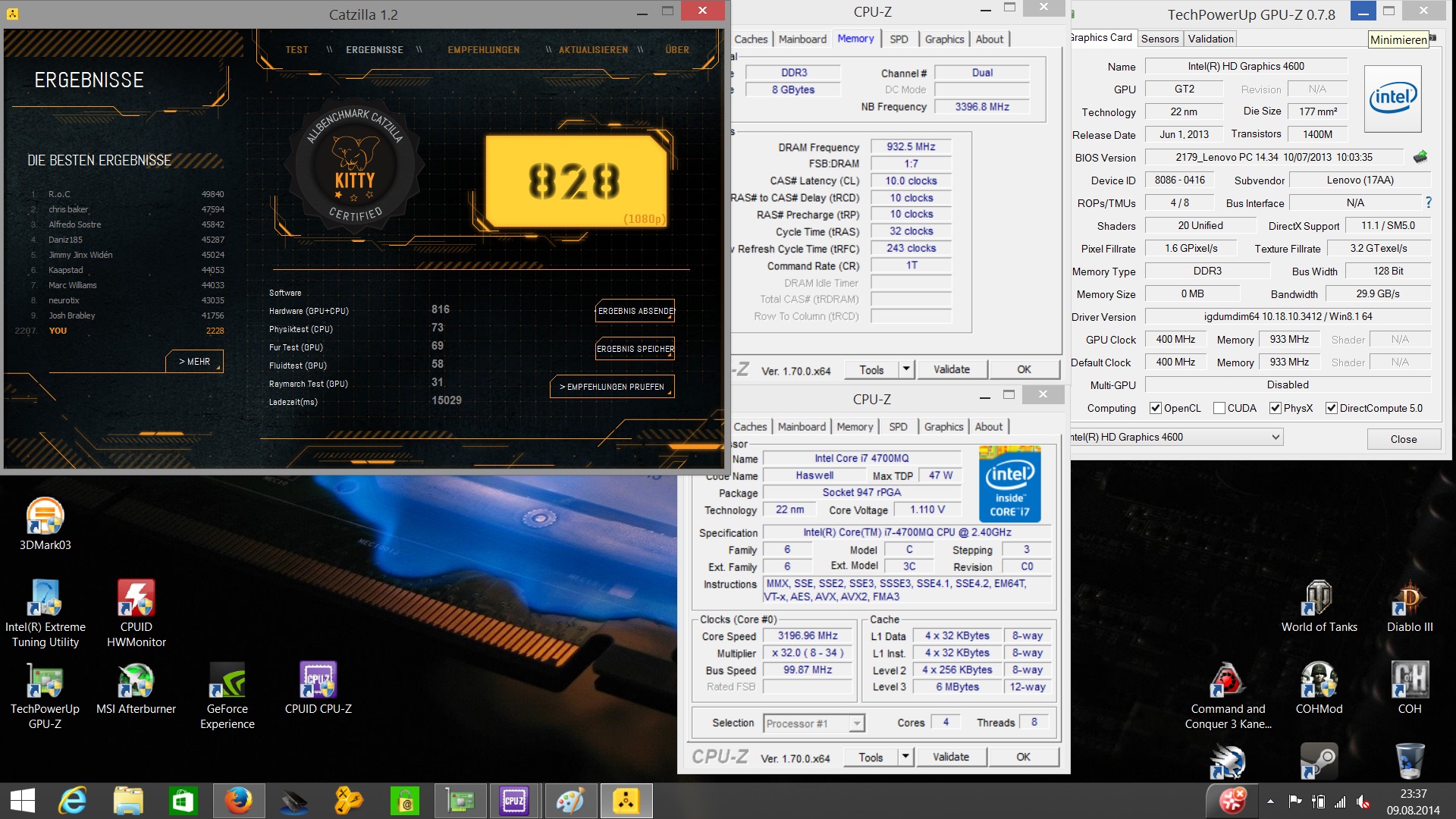The image size is (1456, 819).
Task: Open the Validation tab in GPU-Z
Action: click(x=1210, y=39)
